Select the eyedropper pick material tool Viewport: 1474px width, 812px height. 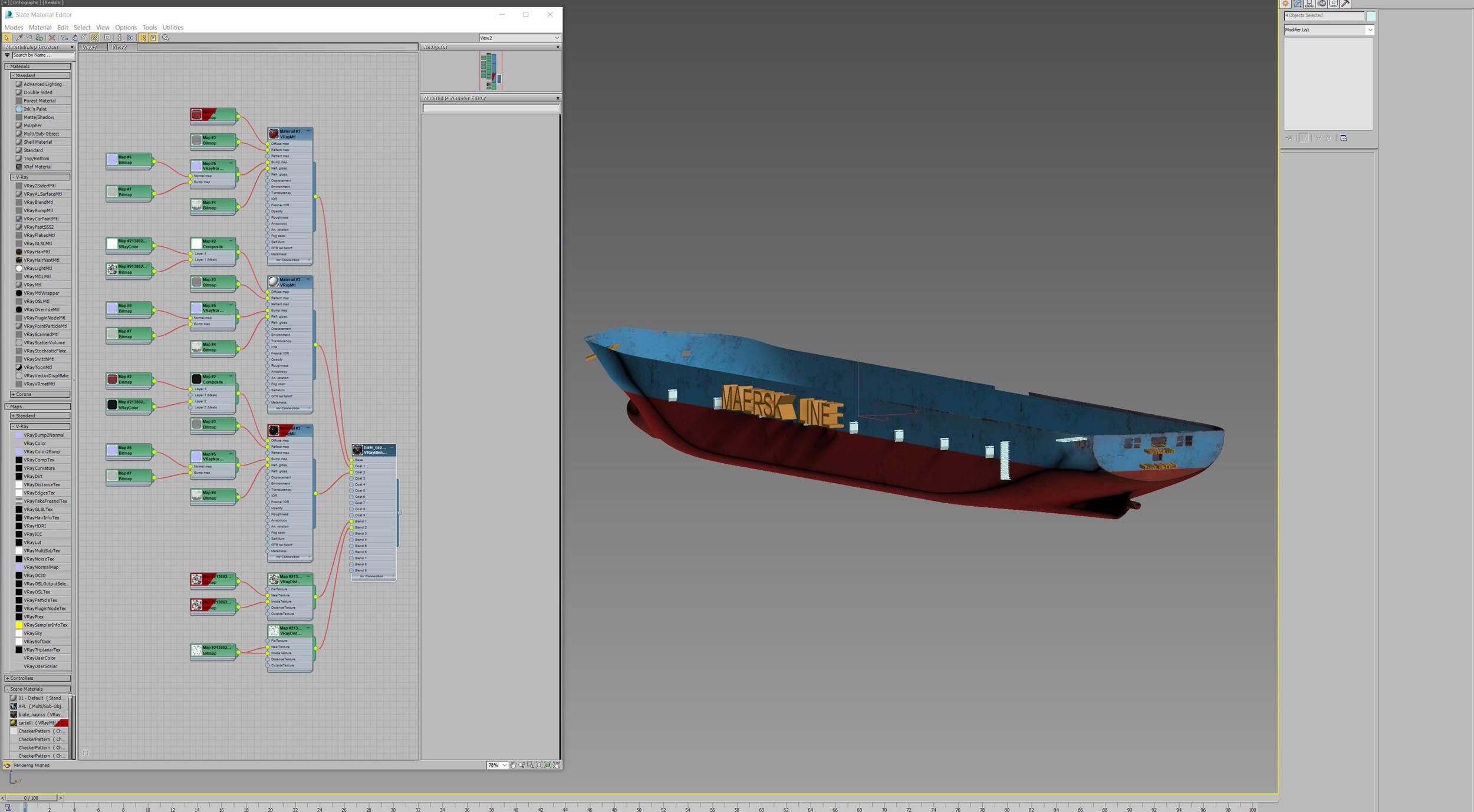(x=19, y=38)
